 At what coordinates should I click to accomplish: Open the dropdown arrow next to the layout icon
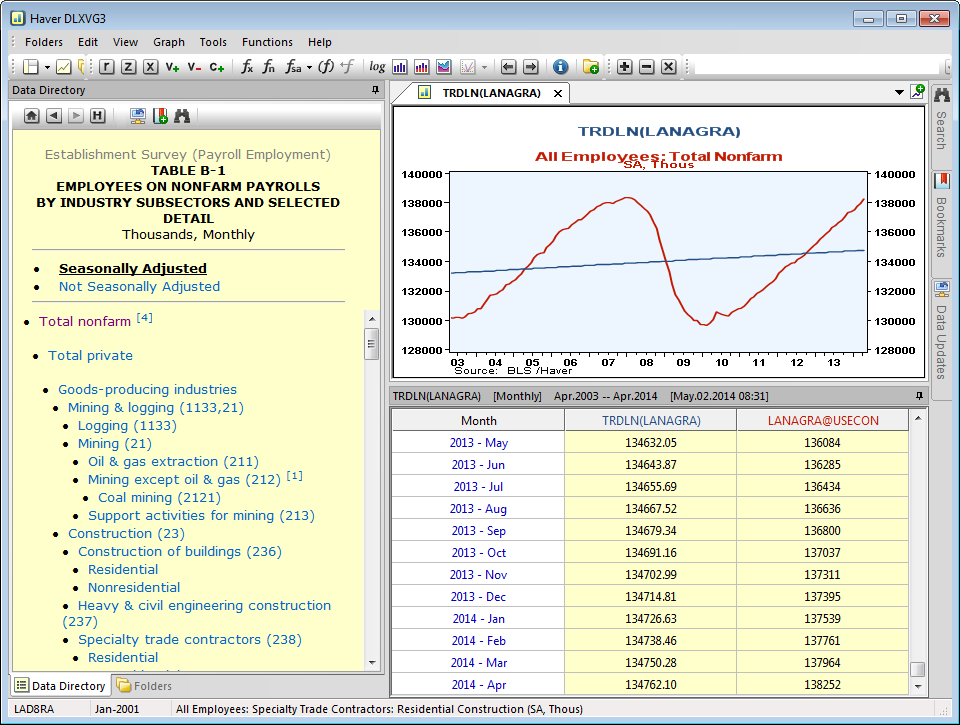[x=47, y=67]
